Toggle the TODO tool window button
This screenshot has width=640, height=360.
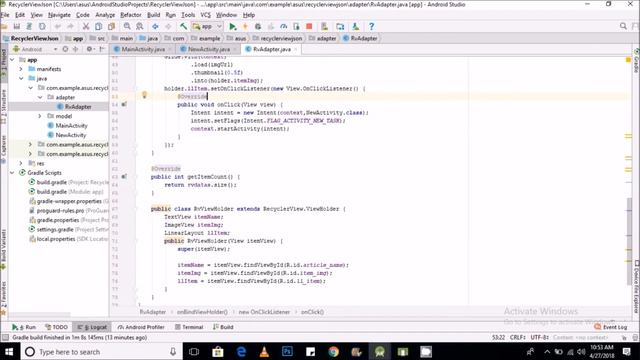point(56,327)
